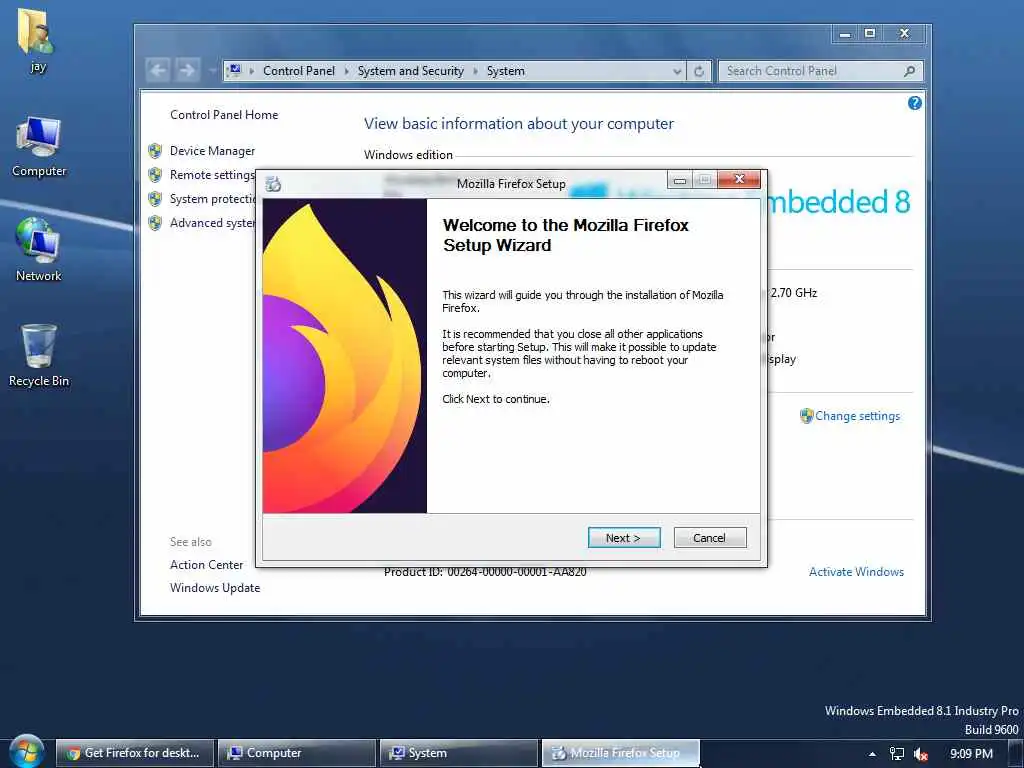Close the Control Panel System window
This screenshot has height=768, width=1024.
pyautogui.click(x=904, y=33)
